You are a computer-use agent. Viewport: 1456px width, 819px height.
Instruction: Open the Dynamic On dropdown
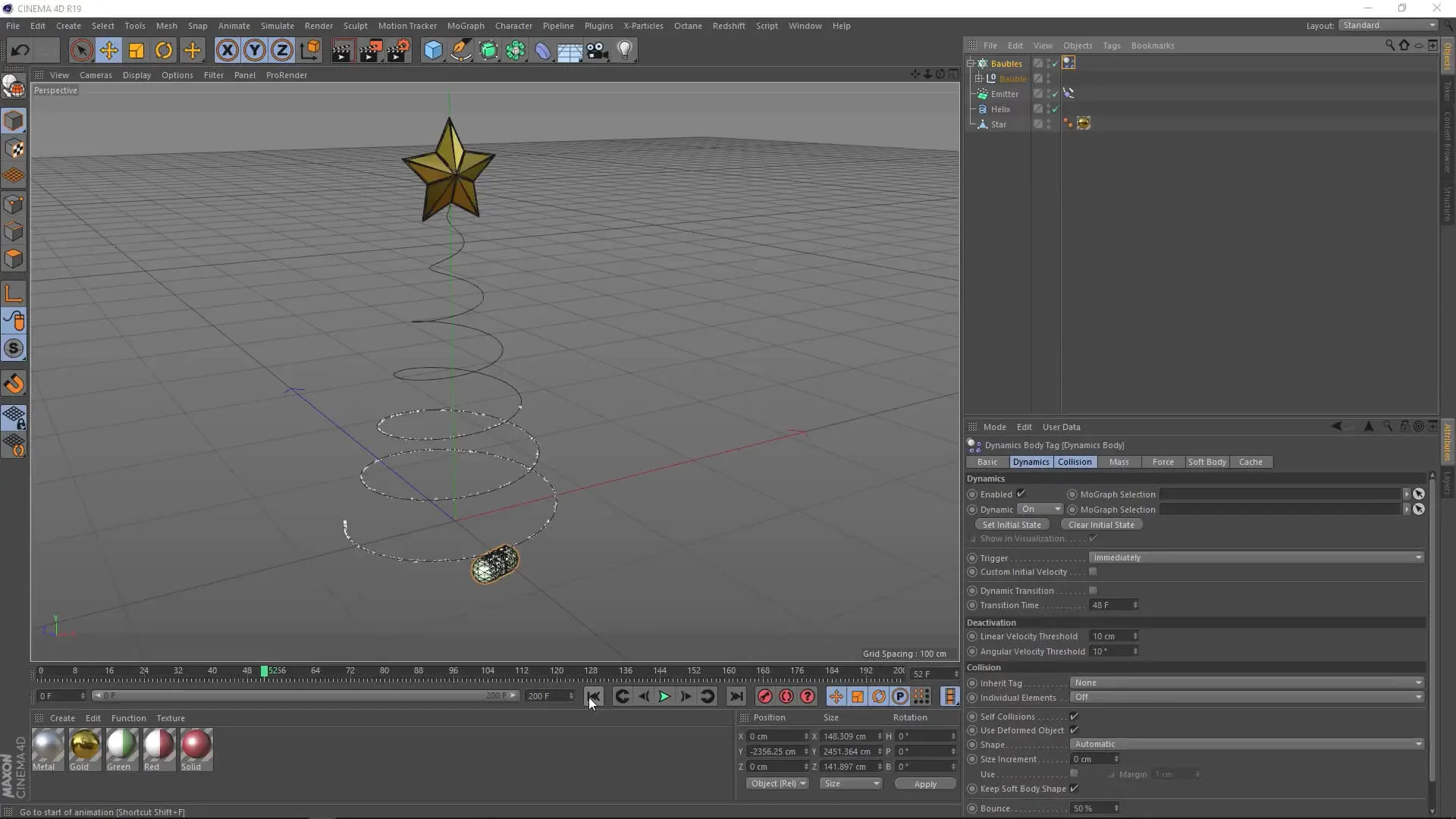point(1040,510)
